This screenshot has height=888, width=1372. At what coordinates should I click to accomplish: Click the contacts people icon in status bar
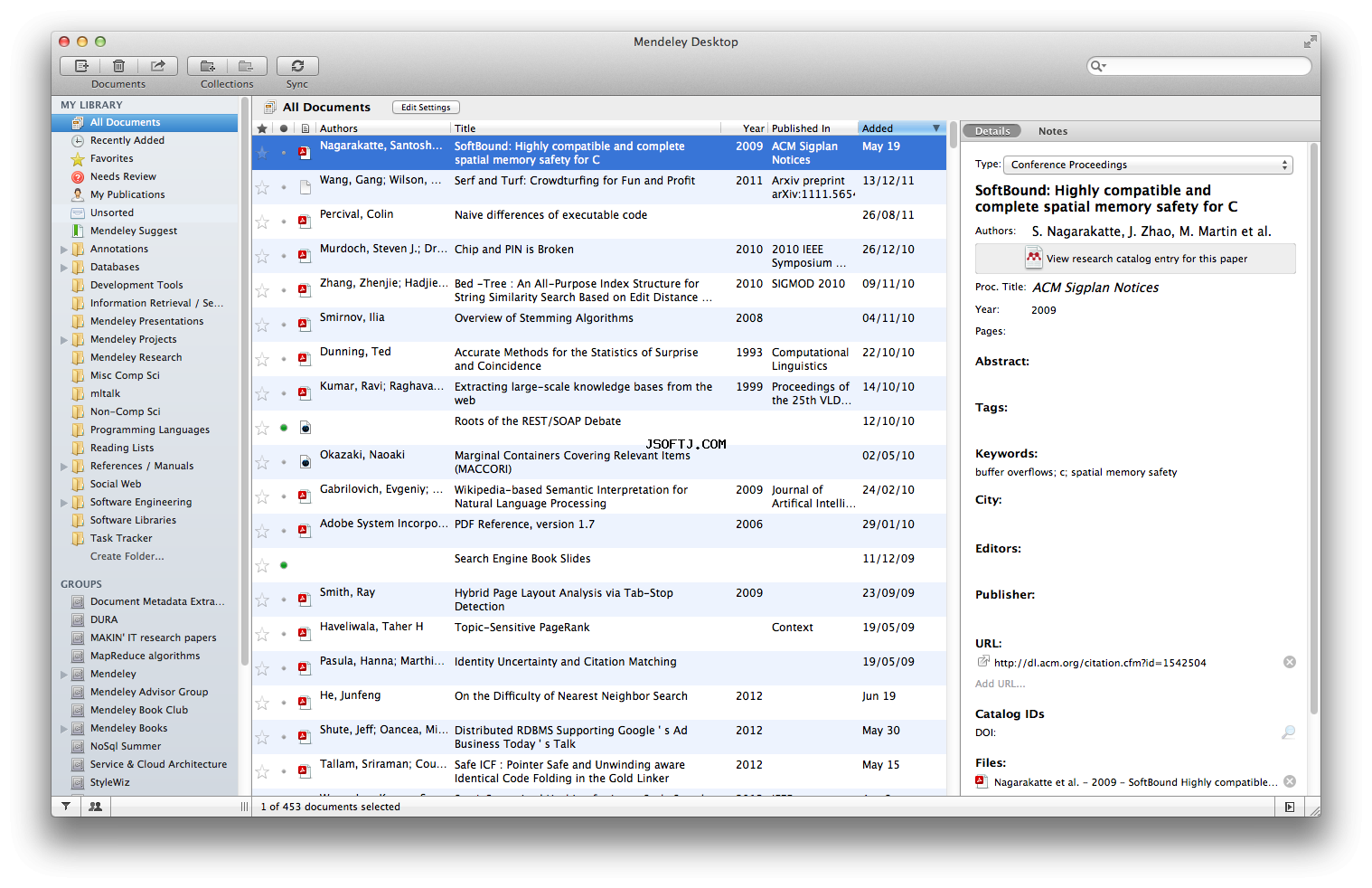point(95,806)
